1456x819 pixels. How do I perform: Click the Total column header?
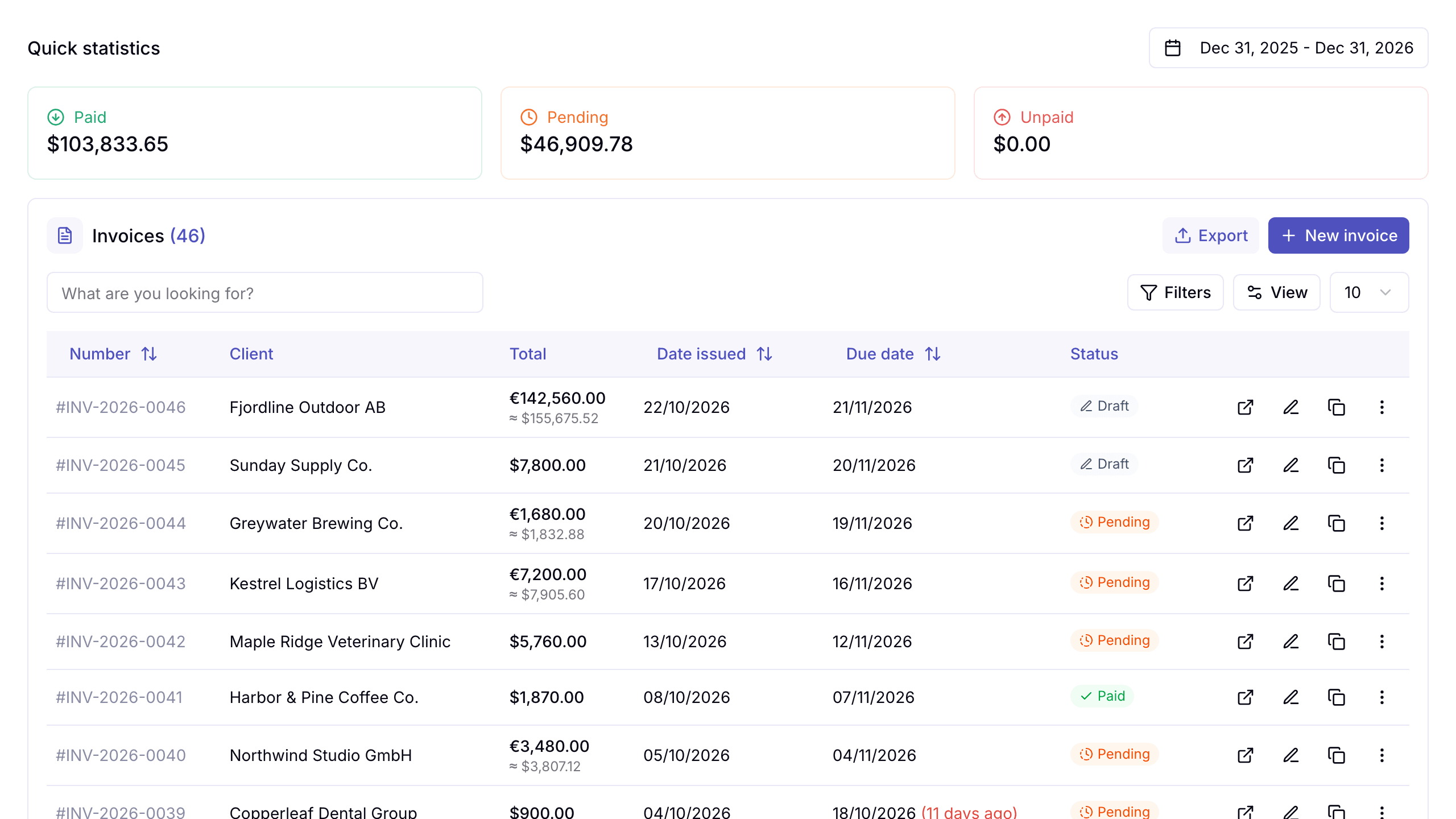click(x=528, y=354)
